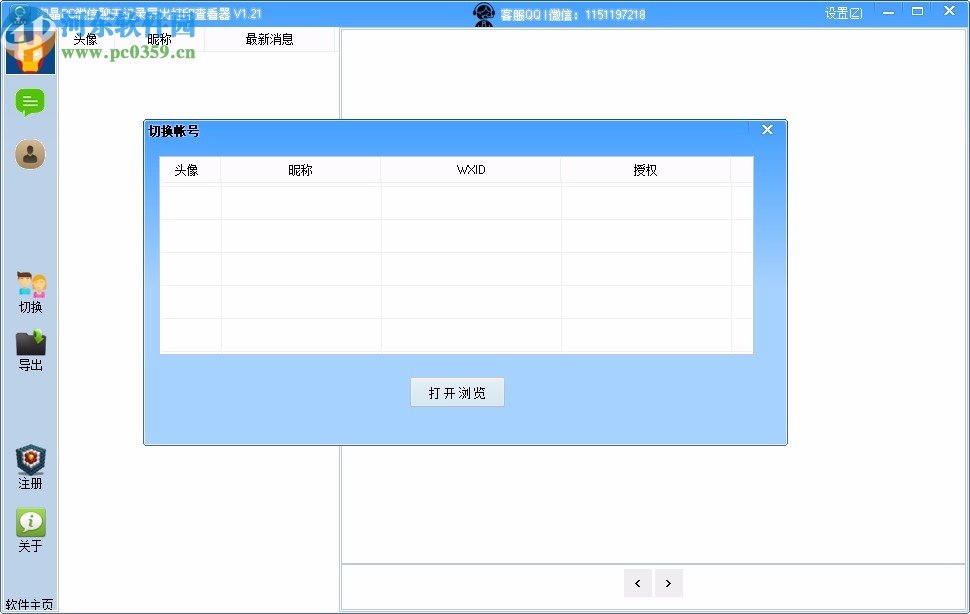Viewport: 970px width, 614px height.
Task: Select the 昵称 column header
Action: pyautogui.click(x=158, y=38)
